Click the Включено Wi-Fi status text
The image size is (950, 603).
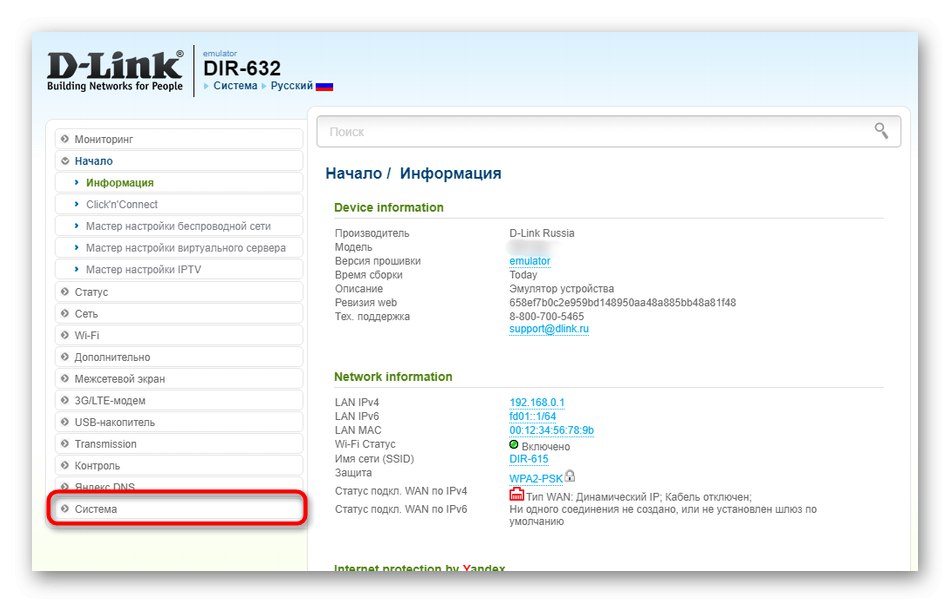tap(545, 446)
